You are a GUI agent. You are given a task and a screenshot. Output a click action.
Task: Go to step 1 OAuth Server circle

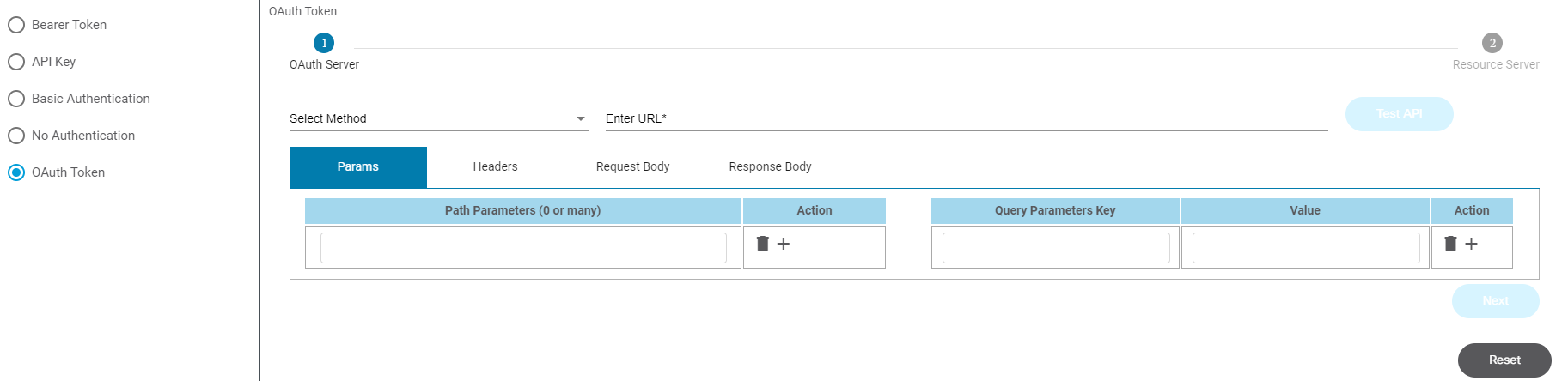pyautogui.click(x=324, y=43)
